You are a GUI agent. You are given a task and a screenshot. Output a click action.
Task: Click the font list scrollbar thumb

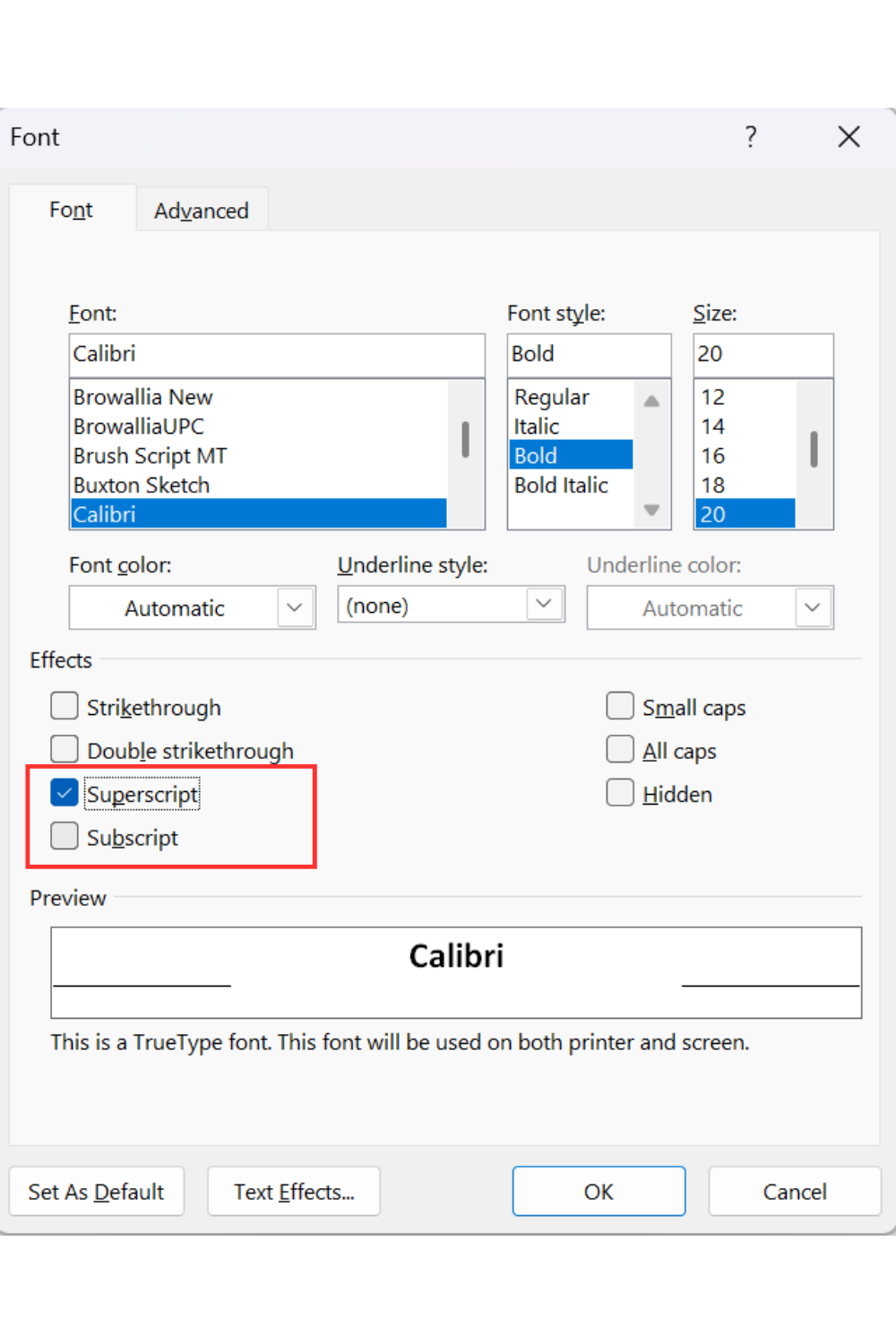pos(466,439)
